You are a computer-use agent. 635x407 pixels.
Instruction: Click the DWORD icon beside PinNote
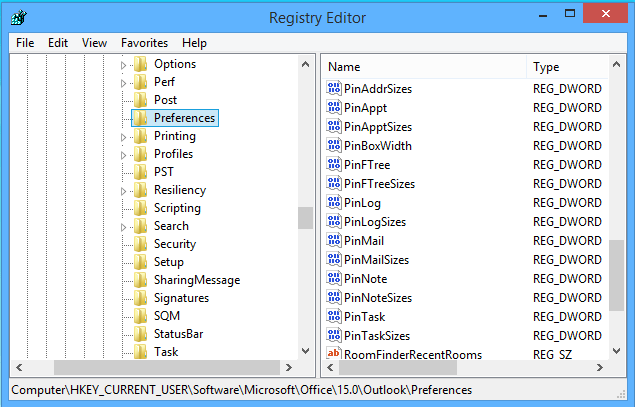click(x=334, y=279)
